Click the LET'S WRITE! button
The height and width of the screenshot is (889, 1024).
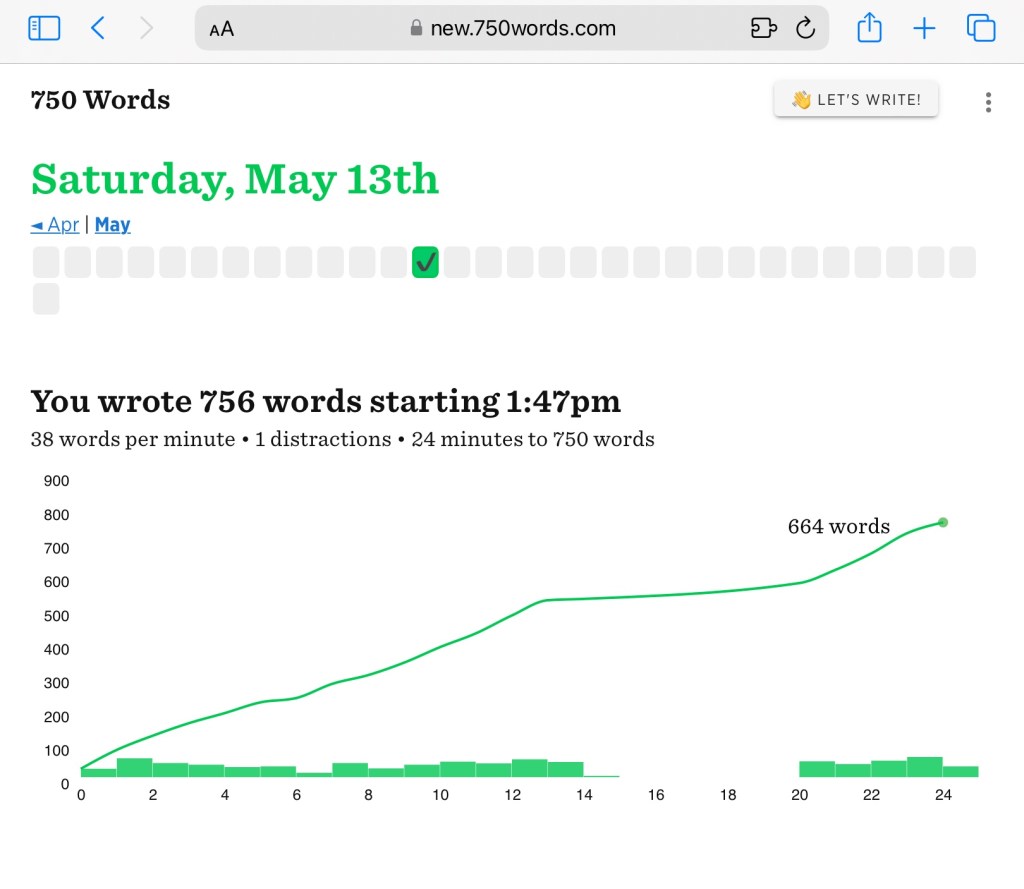coord(856,99)
